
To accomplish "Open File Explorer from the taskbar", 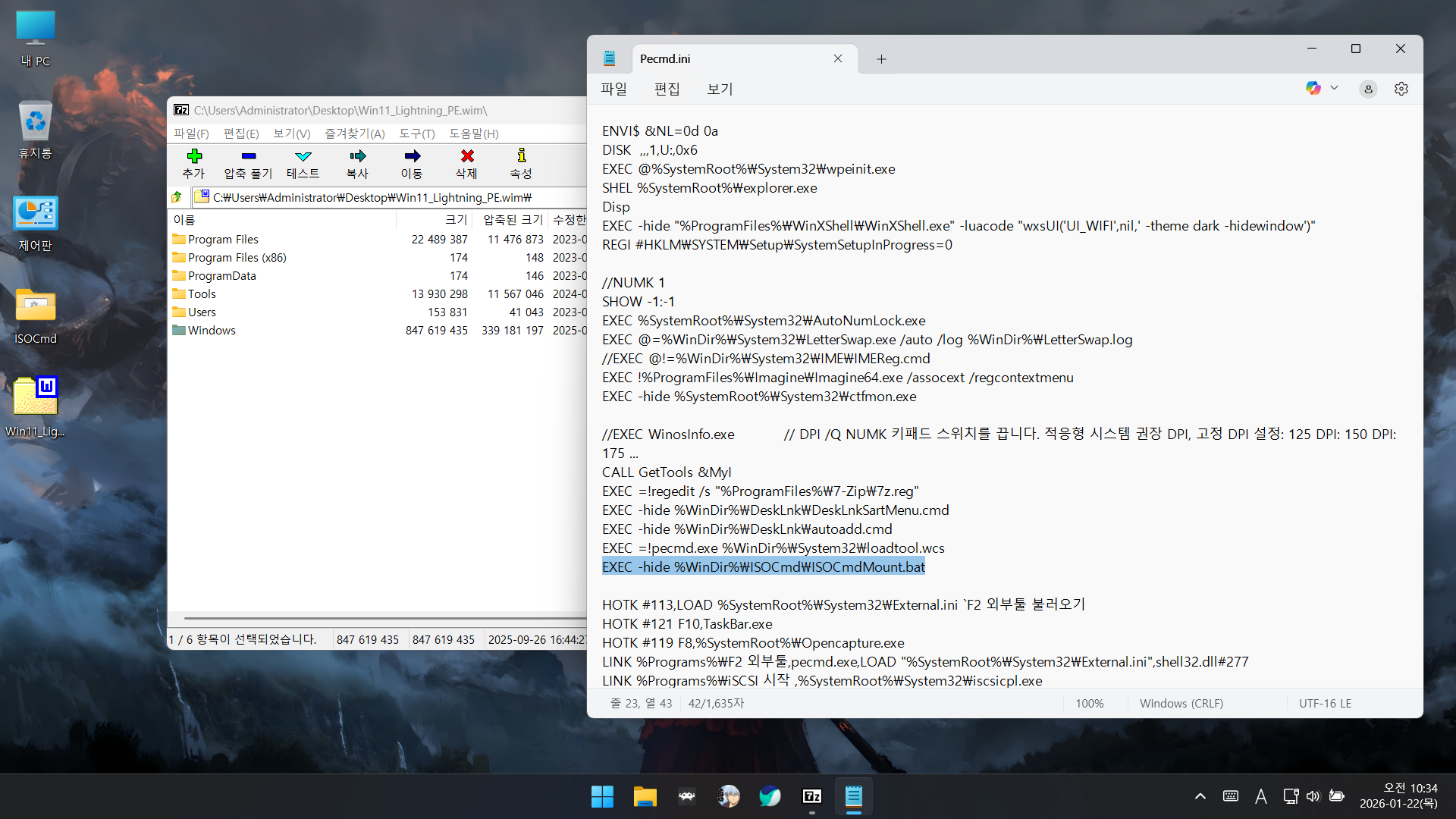I will pos(645,796).
